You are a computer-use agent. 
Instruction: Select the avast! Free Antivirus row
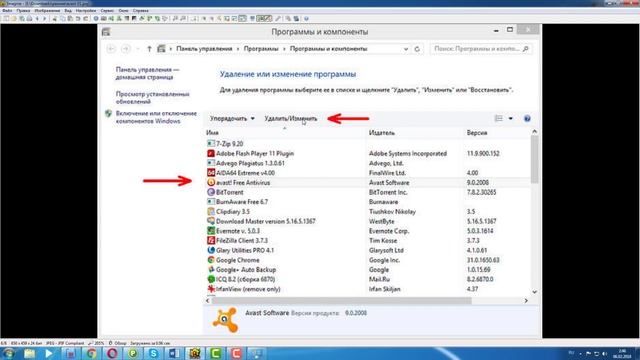(x=367, y=182)
